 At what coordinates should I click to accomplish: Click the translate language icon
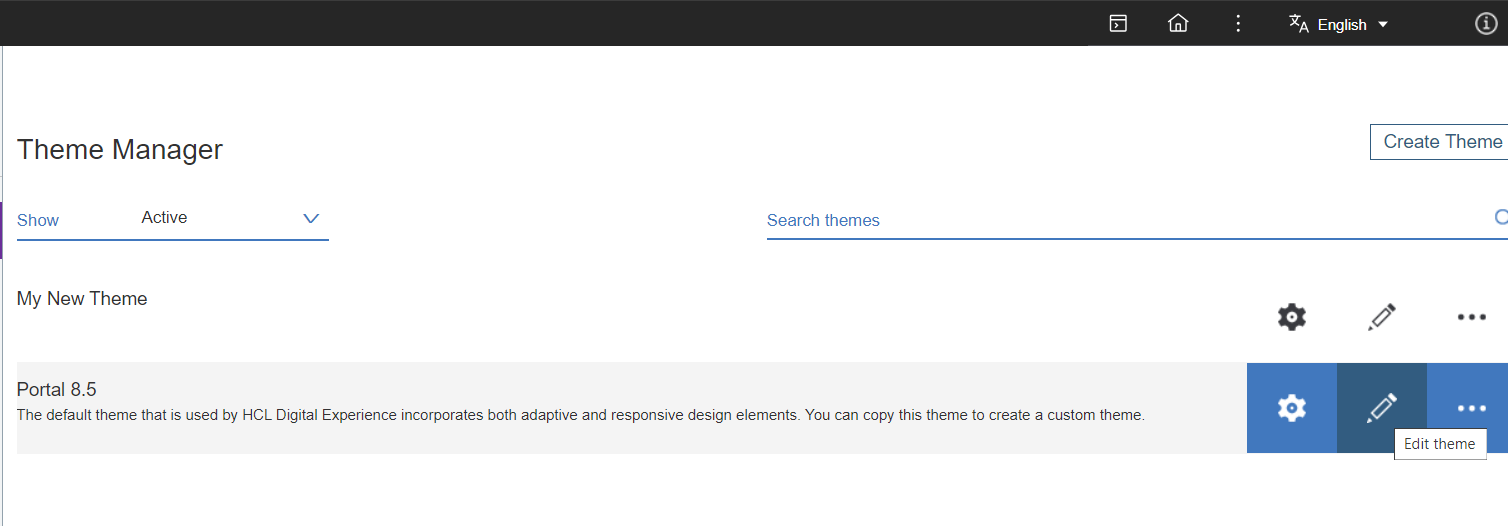(x=1299, y=24)
